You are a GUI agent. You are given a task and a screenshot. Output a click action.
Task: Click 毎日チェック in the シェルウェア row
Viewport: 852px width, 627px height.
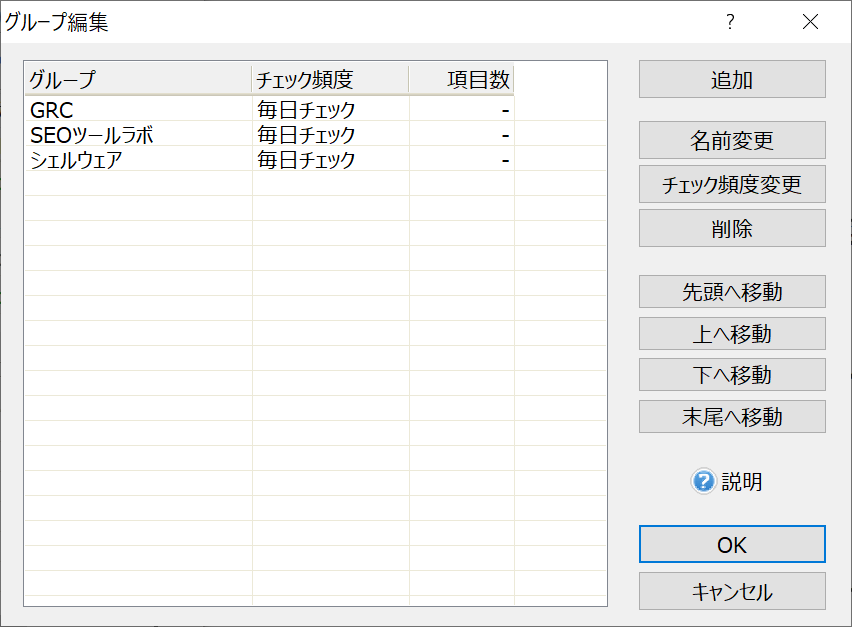pyautogui.click(x=306, y=160)
